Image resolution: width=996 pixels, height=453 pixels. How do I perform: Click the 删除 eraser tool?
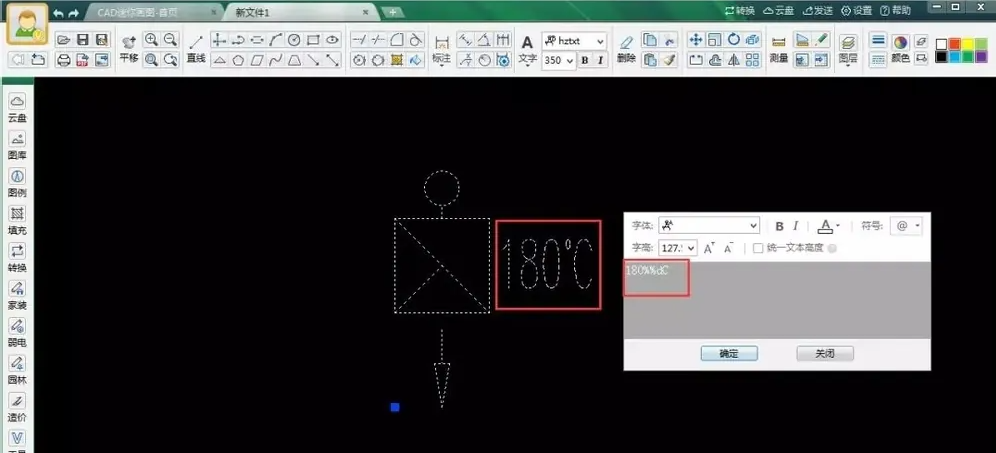click(x=626, y=49)
